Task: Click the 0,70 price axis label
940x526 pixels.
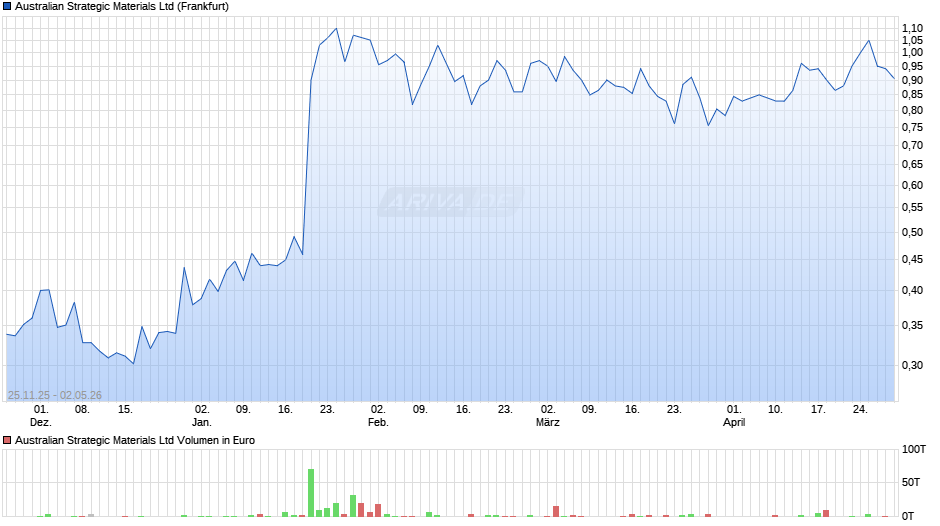Action: click(x=912, y=145)
